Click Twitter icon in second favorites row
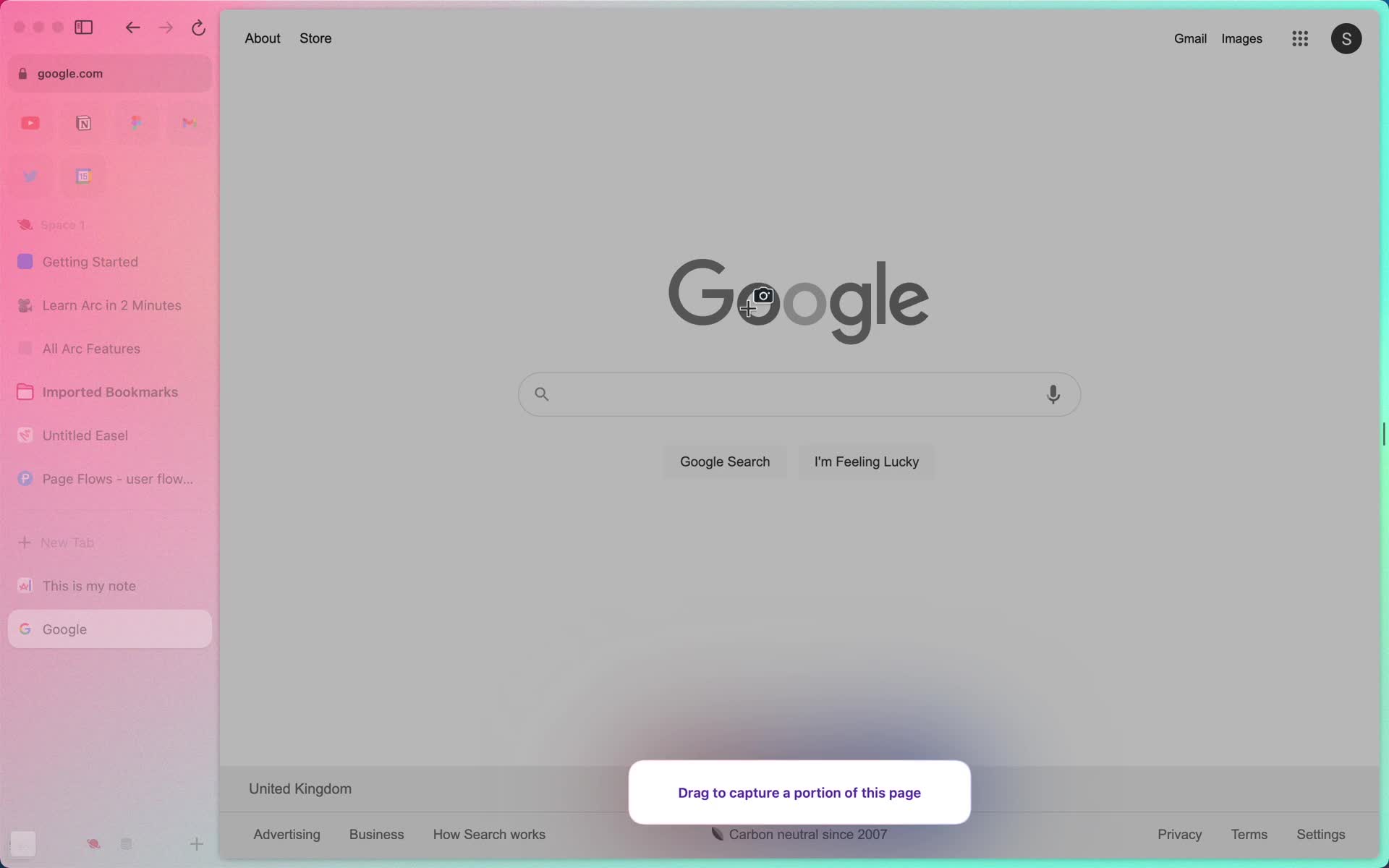1389x868 pixels. coord(30,176)
